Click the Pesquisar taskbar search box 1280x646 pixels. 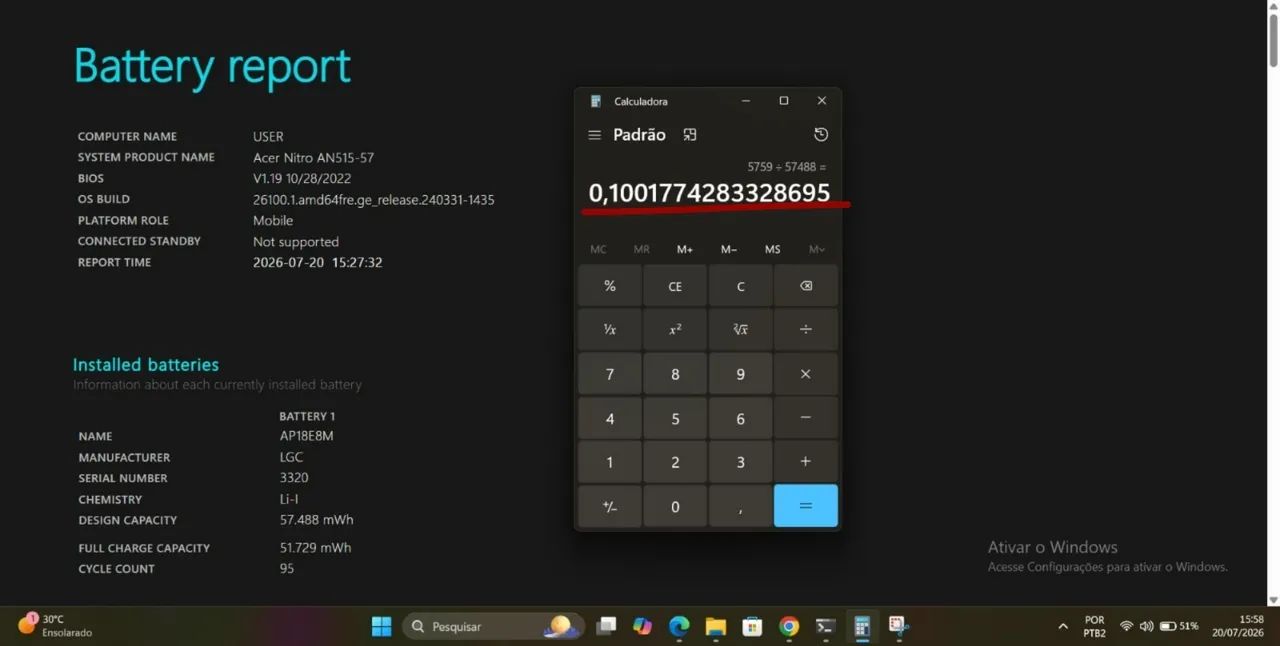492,626
